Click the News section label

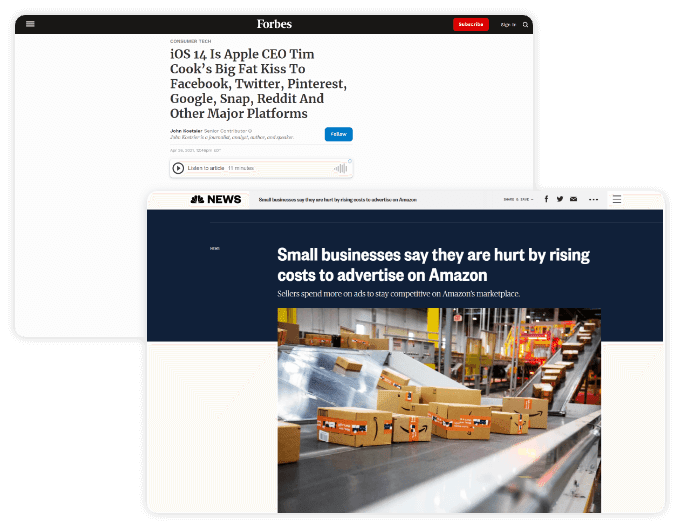215,248
